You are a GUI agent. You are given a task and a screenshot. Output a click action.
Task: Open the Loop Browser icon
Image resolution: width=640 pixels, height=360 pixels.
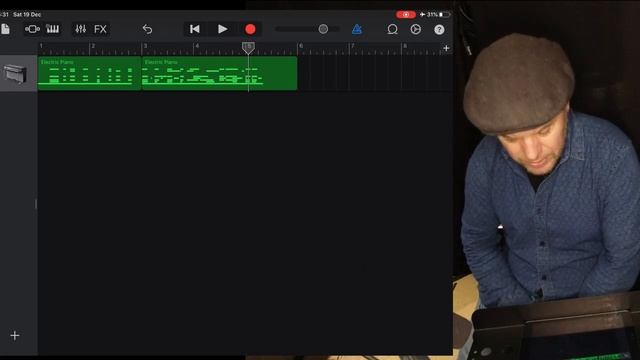coord(392,29)
